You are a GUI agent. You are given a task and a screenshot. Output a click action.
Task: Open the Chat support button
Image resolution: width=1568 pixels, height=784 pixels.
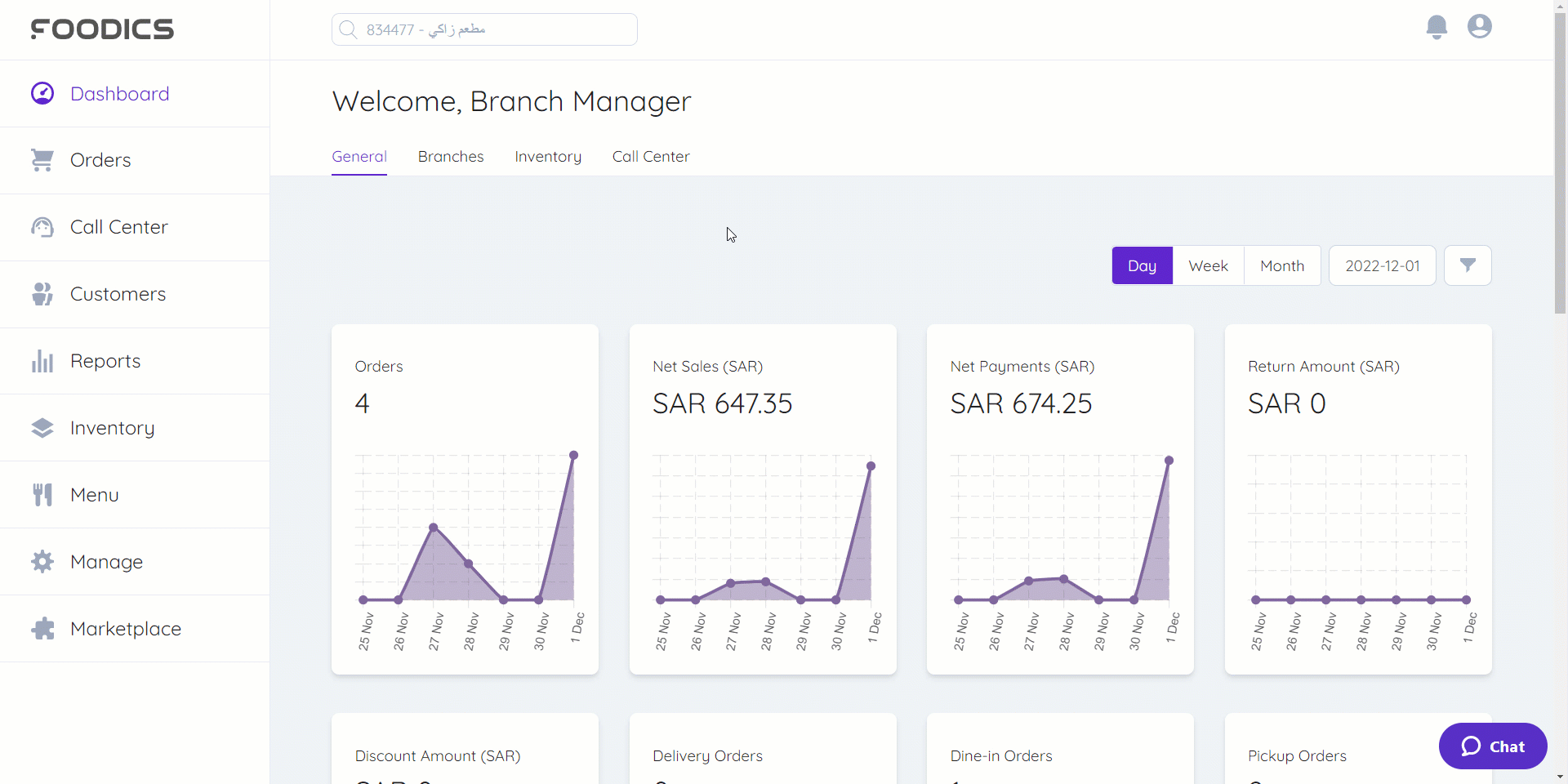point(1493,746)
